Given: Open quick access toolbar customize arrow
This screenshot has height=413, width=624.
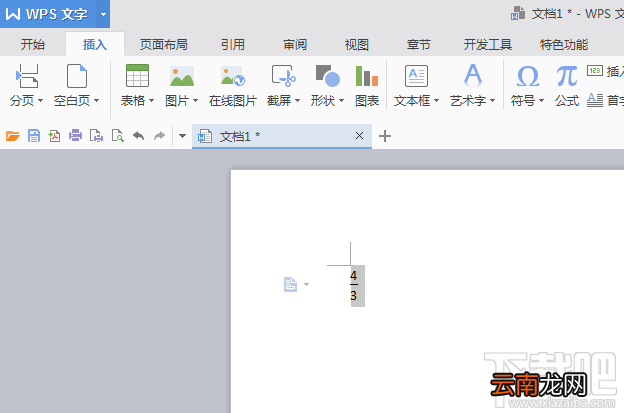Looking at the screenshot, I should pyautogui.click(x=182, y=136).
